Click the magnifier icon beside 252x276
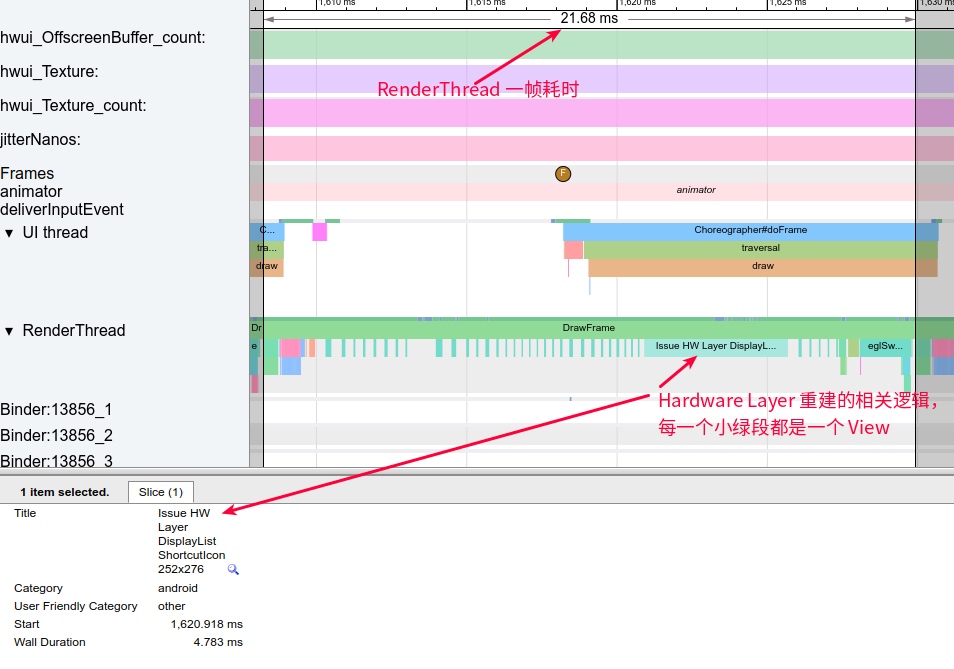 tap(233, 569)
